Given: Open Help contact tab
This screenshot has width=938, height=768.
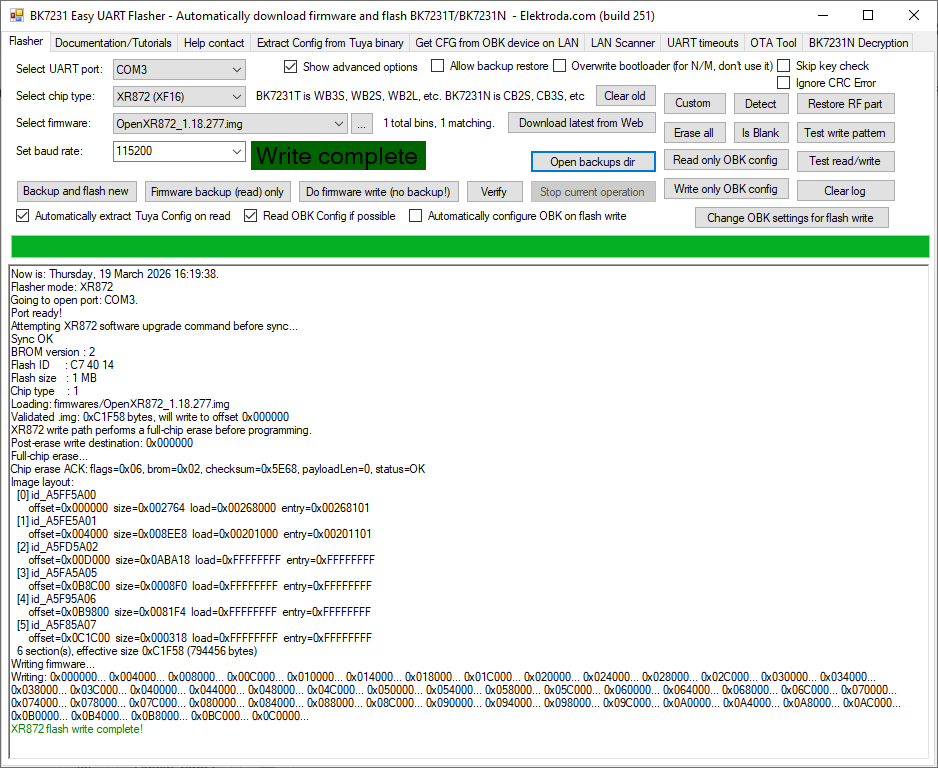Looking at the screenshot, I should tap(214, 43).
